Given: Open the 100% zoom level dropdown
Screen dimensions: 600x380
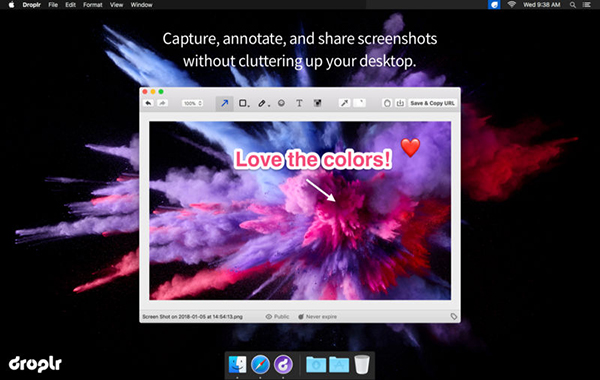Looking at the screenshot, I should coord(192,103).
